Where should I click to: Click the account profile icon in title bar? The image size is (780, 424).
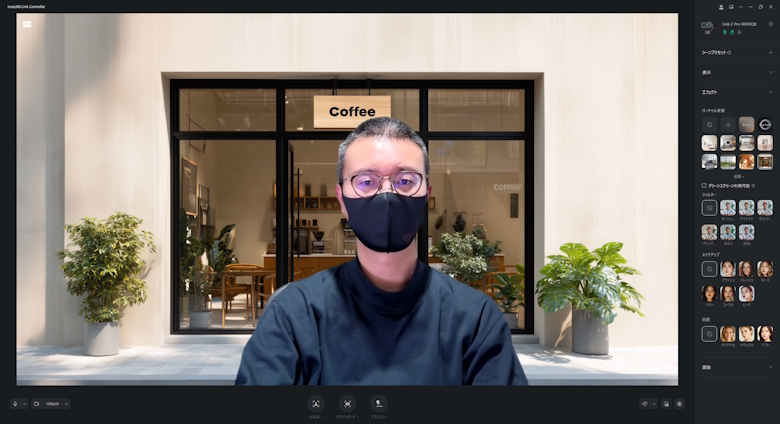pyautogui.click(x=721, y=6)
